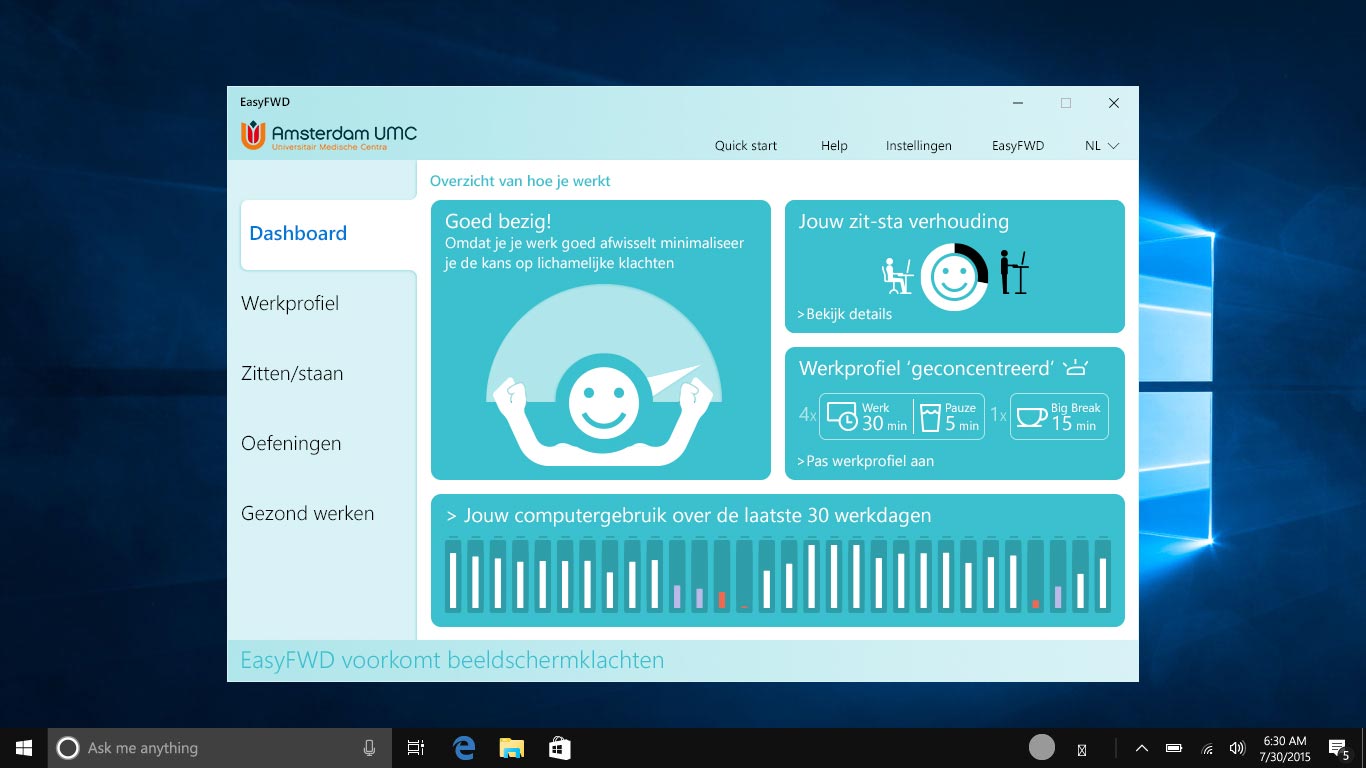The height and width of the screenshot is (768, 1366).
Task: Switch to the Zitten/staan tab
Action: (292, 373)
